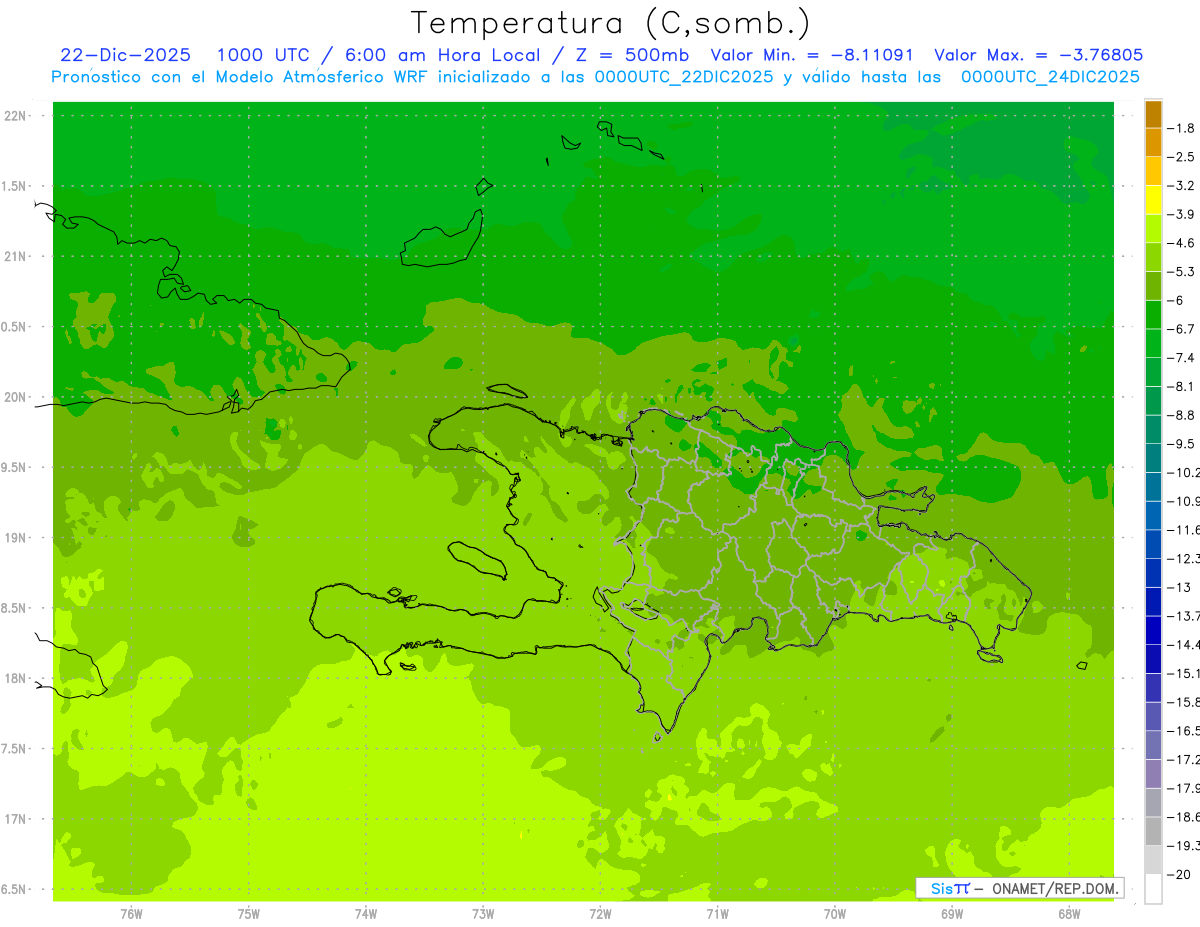
Task: Click the 'Temperatura (C,somb.)' chart title
Action: pyautogui.click(x=611, y=23)
